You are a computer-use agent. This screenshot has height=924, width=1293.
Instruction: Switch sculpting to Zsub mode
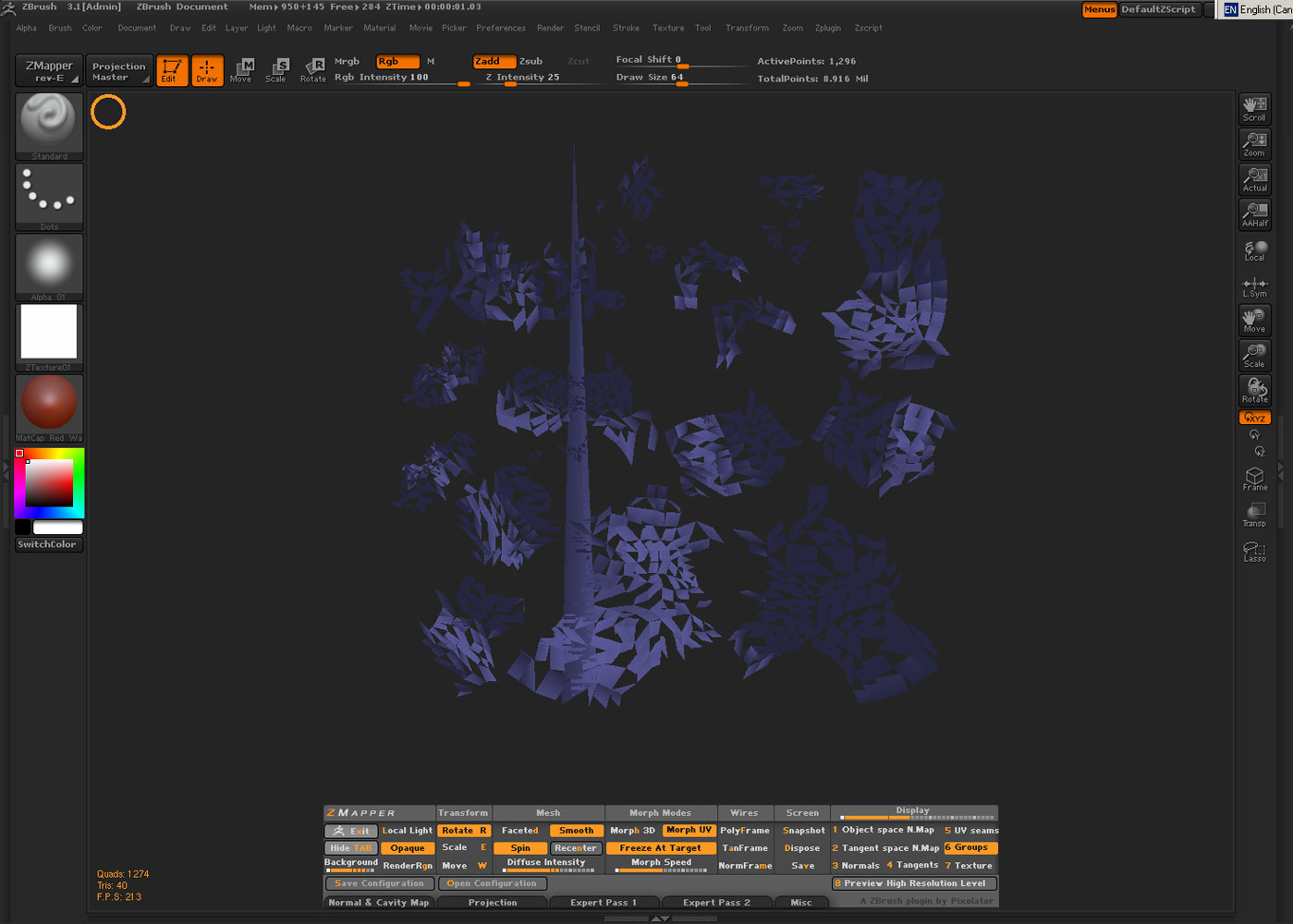pos(532,61)
